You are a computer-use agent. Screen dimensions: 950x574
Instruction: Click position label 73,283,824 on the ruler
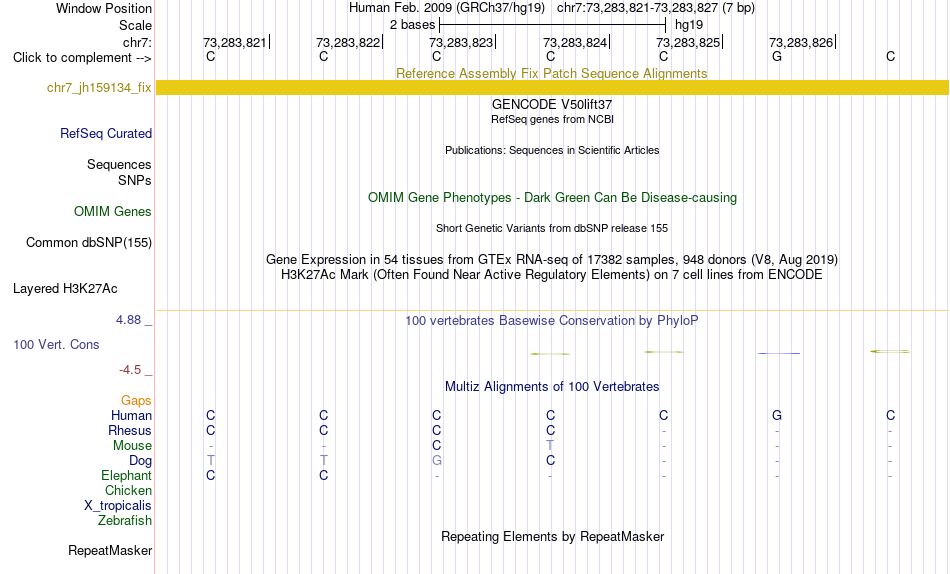[575, 42]
